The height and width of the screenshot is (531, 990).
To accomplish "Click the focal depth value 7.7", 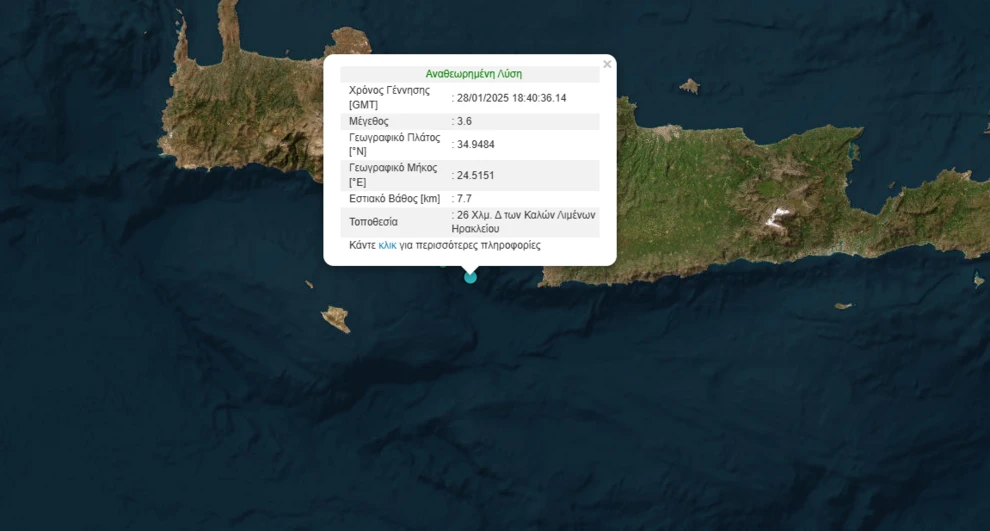I will (463, 198).
